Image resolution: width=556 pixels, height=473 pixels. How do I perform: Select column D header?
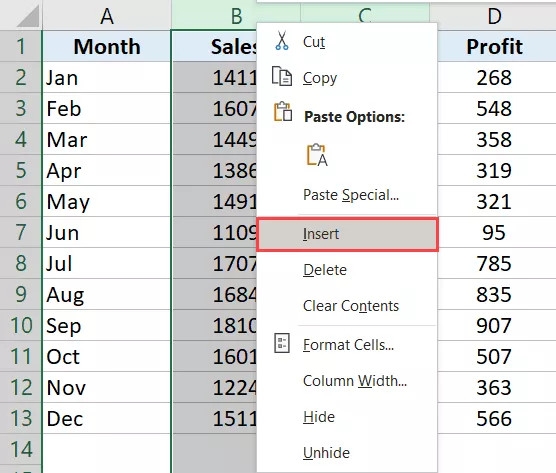[494, 16]
